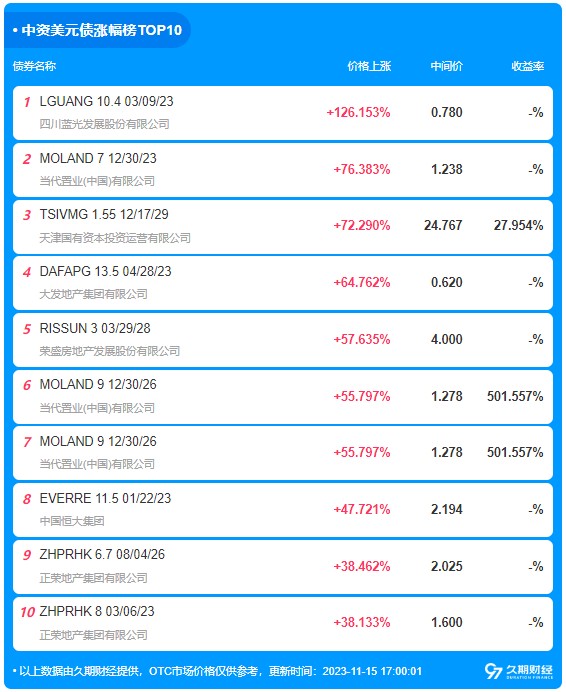Click the 中间价 column header
This screenshot has width=566, height=692.
tap(446, 66)
